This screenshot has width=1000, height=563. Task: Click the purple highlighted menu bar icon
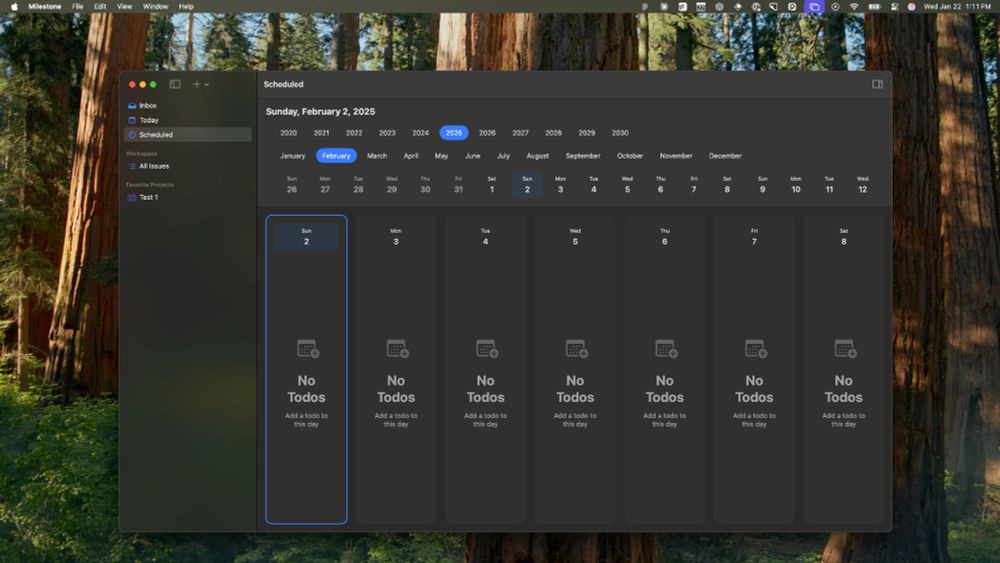(814, 6)
